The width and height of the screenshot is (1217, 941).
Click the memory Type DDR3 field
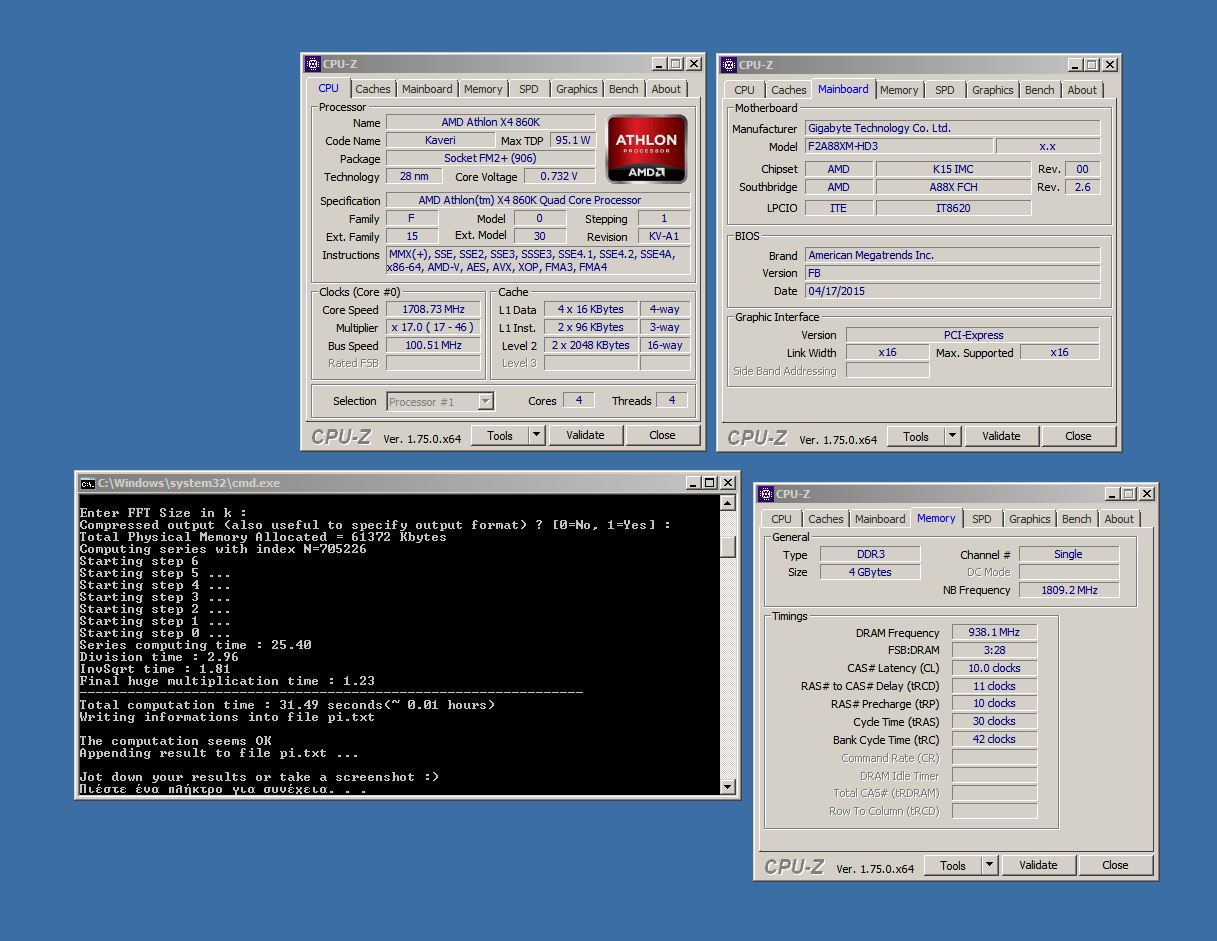tap(869, 554)
